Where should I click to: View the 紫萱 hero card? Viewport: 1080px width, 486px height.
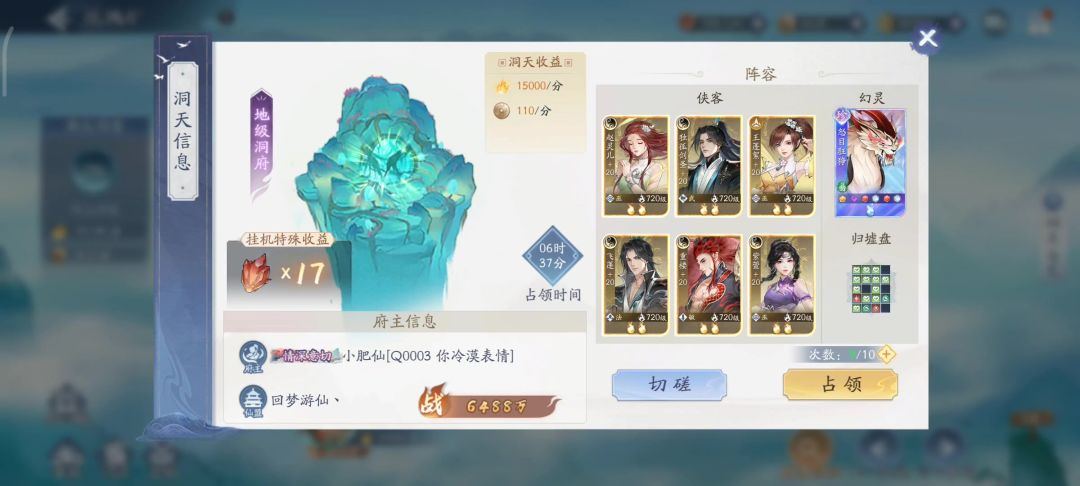(782, 284)
